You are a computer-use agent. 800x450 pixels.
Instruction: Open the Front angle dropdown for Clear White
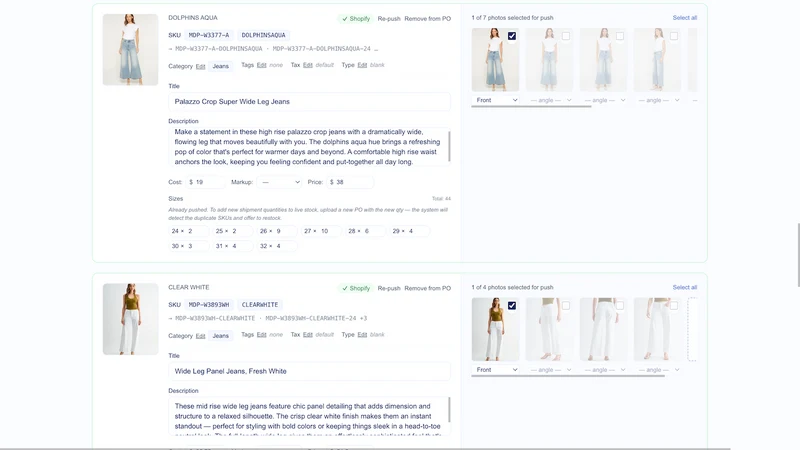(495, 369)
